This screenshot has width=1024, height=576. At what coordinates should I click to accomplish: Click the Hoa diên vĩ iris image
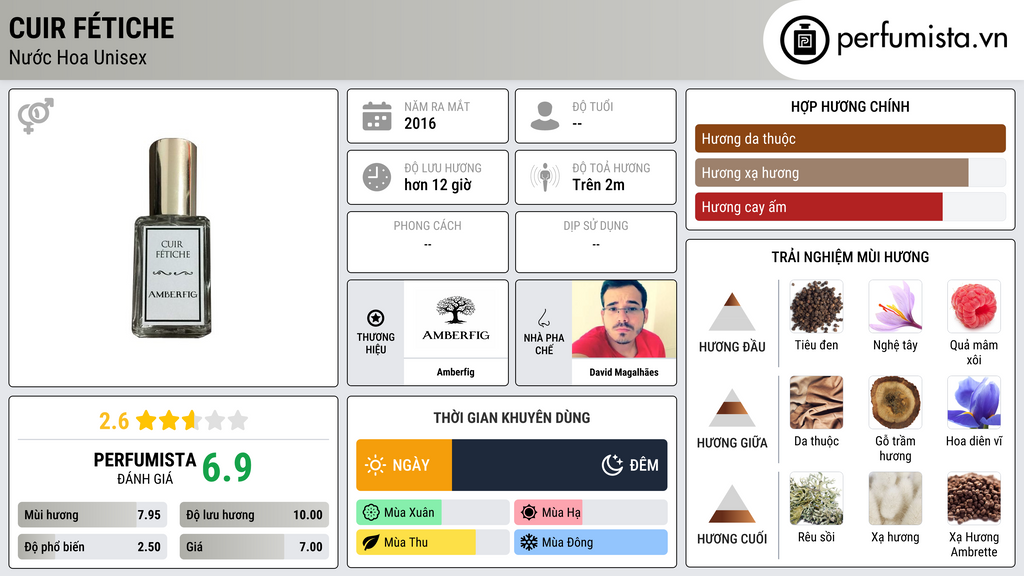tap(974, 403)
